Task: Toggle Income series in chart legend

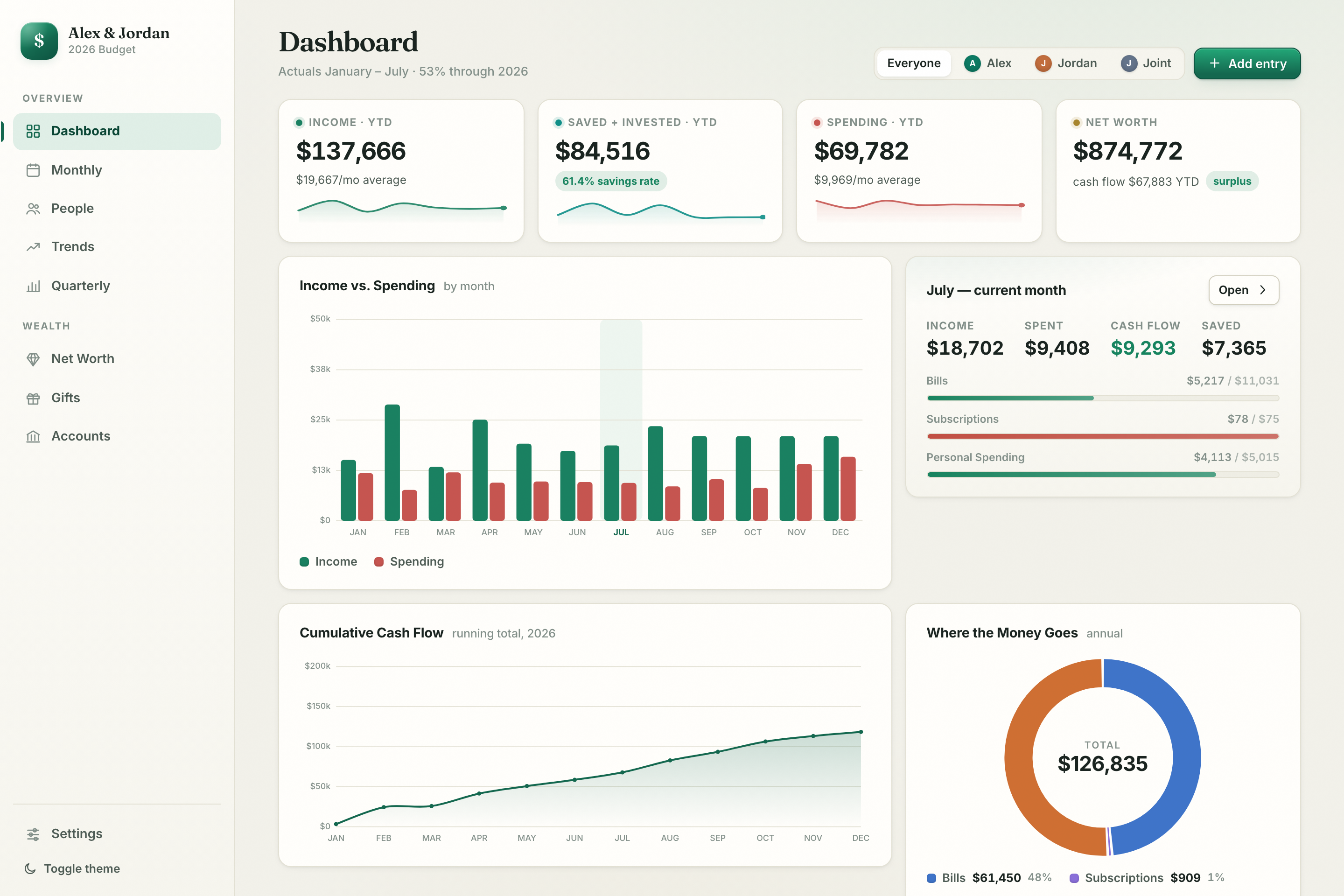Action: click(329, 562)
